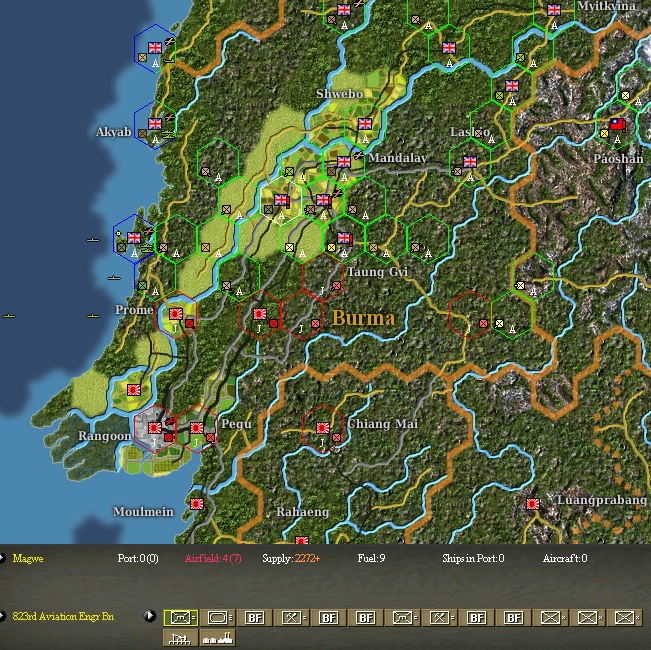Click the Chiang Mai label
This screenshot has height=650, width=651.
pyautogui.click(x=382, y=424)
